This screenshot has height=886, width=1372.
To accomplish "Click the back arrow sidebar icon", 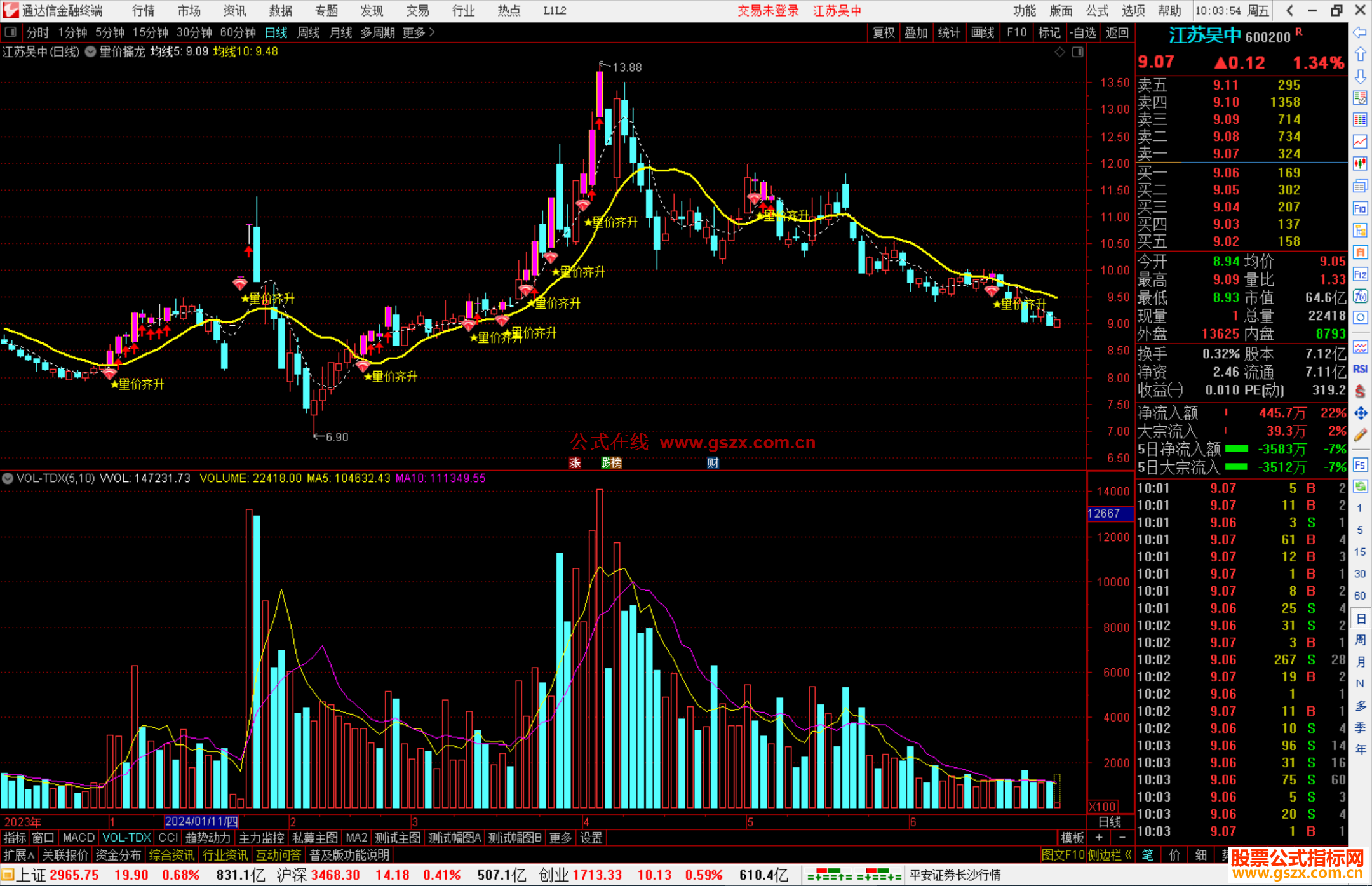I will 1360,32.
